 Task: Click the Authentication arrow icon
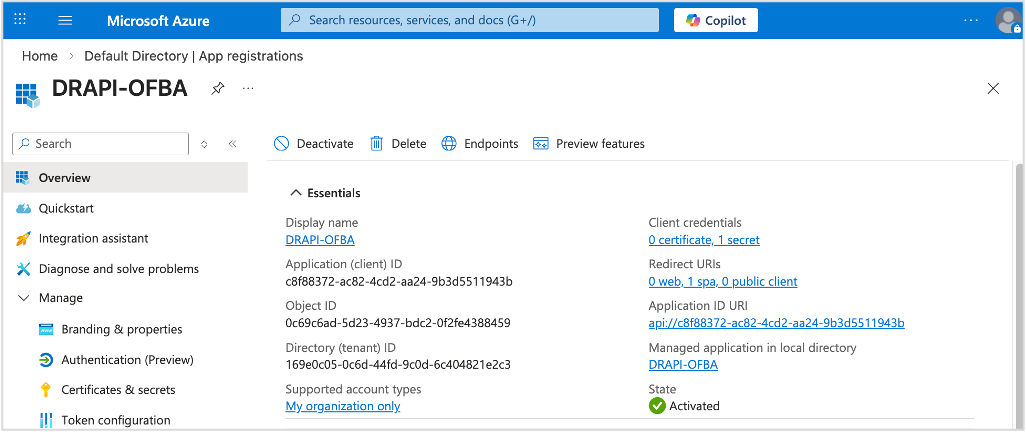[x=46, y=360]
